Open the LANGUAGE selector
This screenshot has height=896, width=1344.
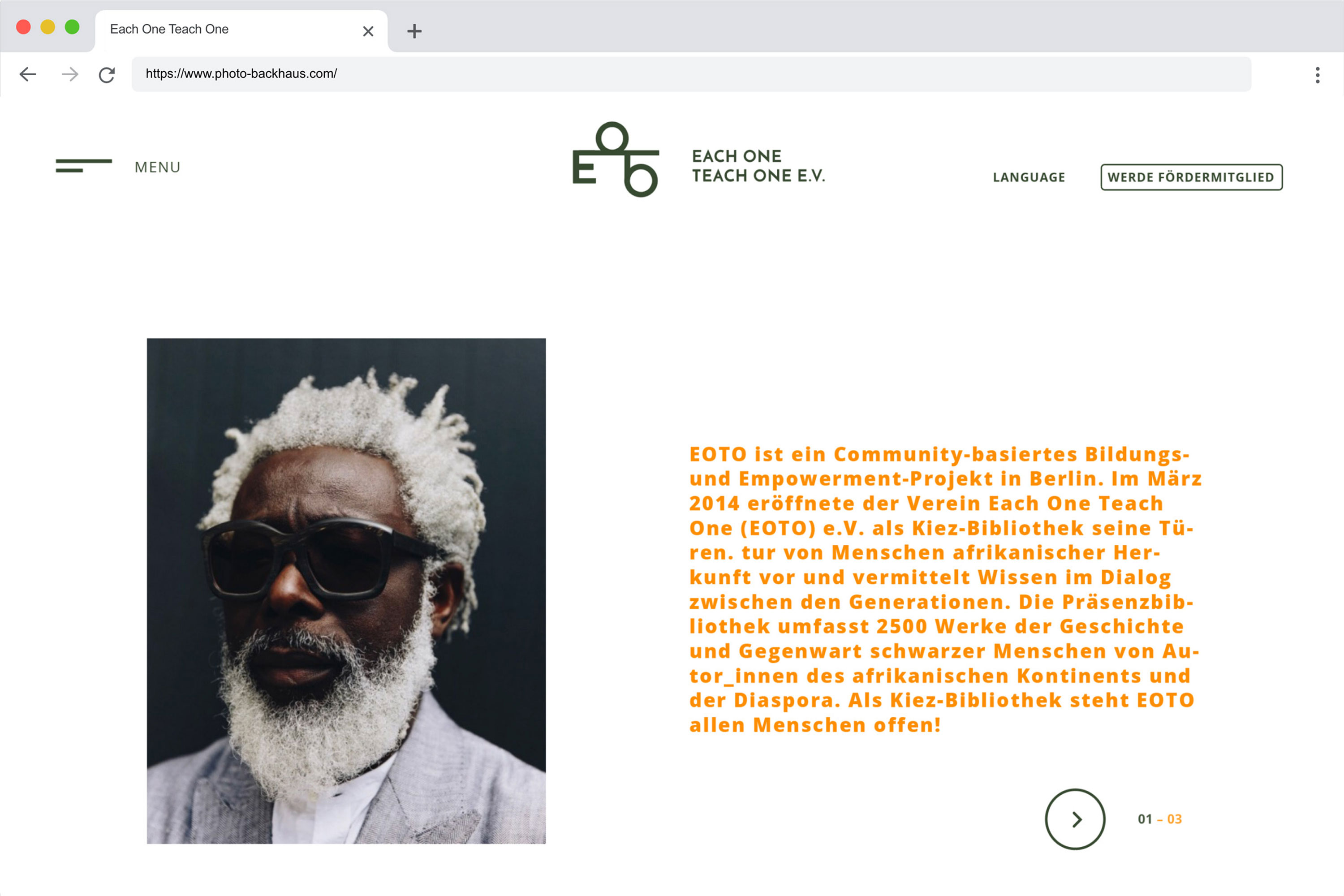(x=1029, y=177)
